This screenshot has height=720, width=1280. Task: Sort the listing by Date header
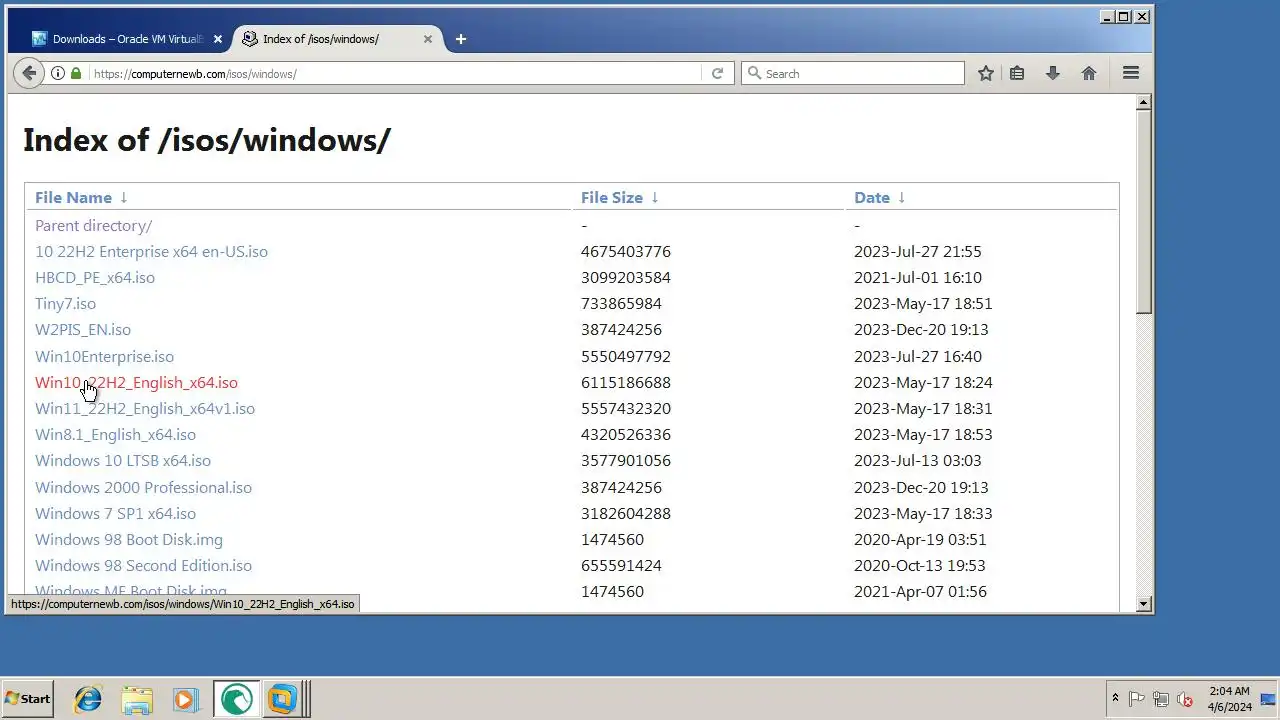(x=872, y=198)
